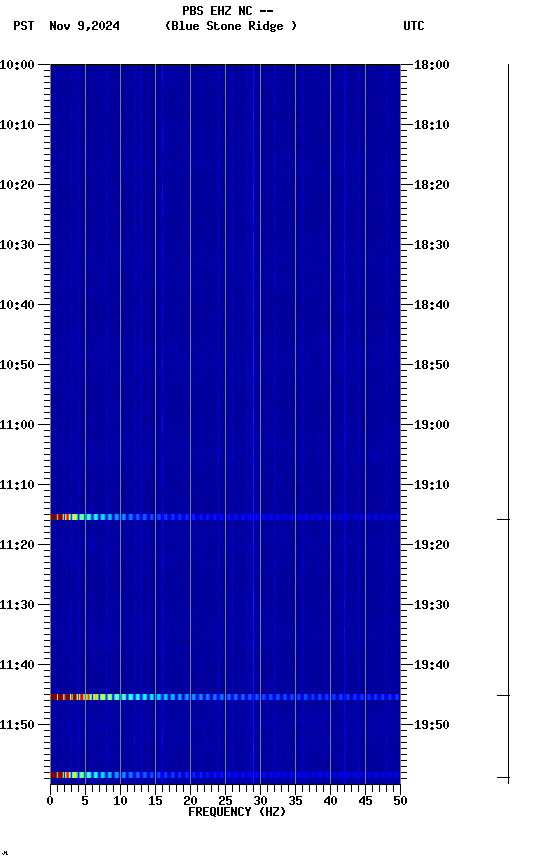Viewport: 552px width, 864px height.
Task: Click the 5 Hz frequency tick label
Action: coord(85,801)
